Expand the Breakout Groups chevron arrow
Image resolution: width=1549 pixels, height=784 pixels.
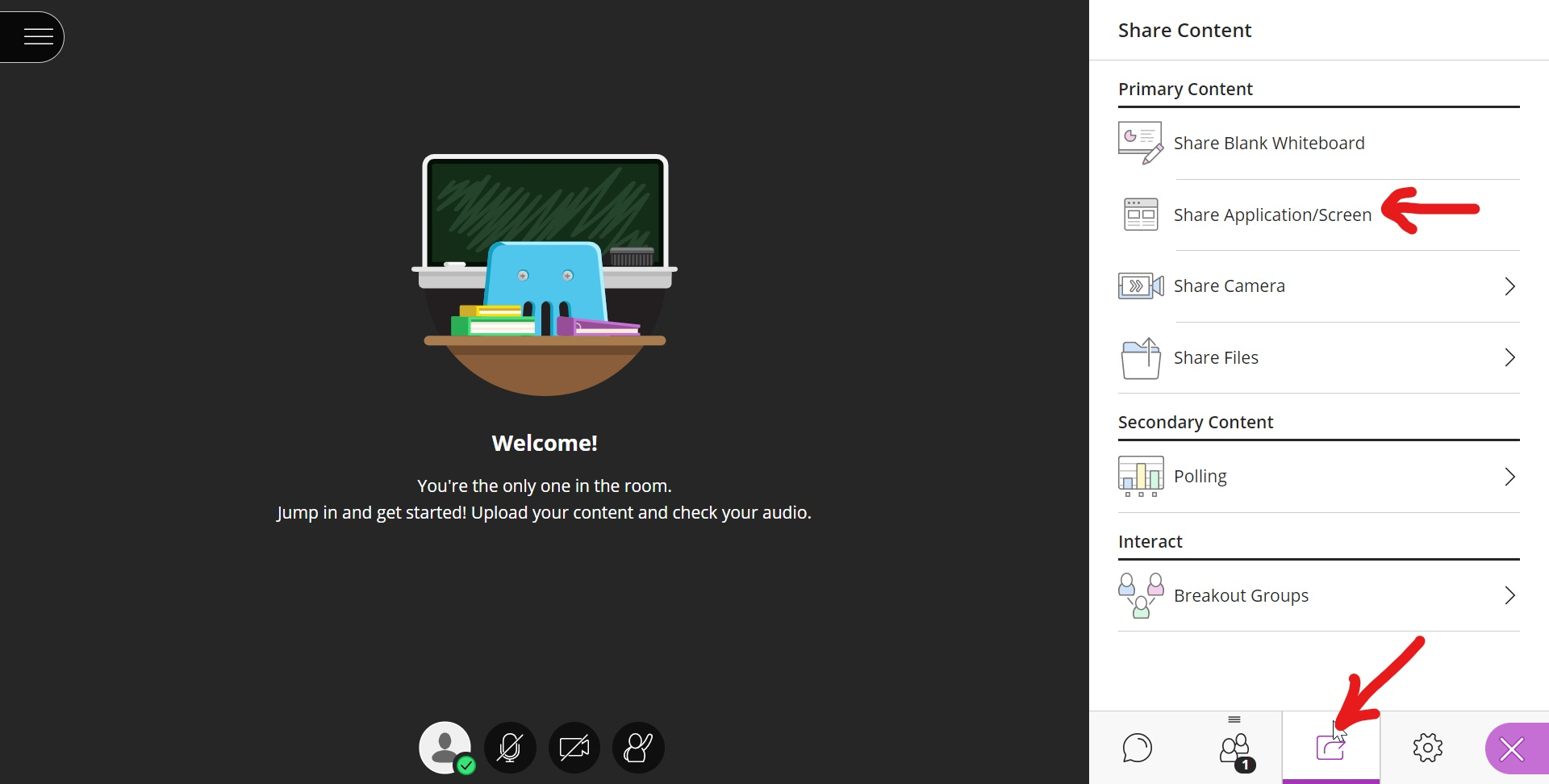1509,595
